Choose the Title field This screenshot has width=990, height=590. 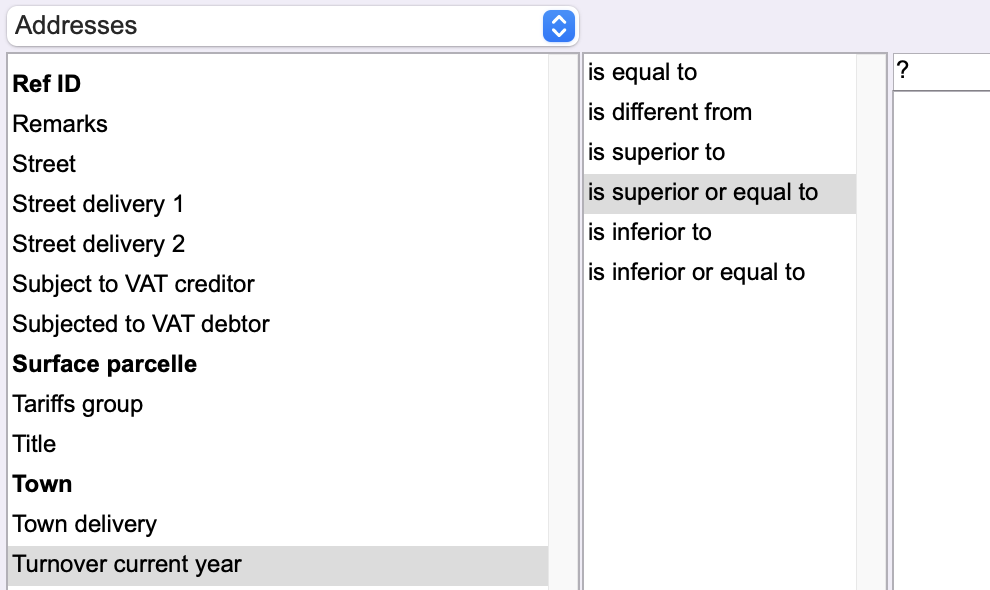pyautogui.click(x=34, y=444)
